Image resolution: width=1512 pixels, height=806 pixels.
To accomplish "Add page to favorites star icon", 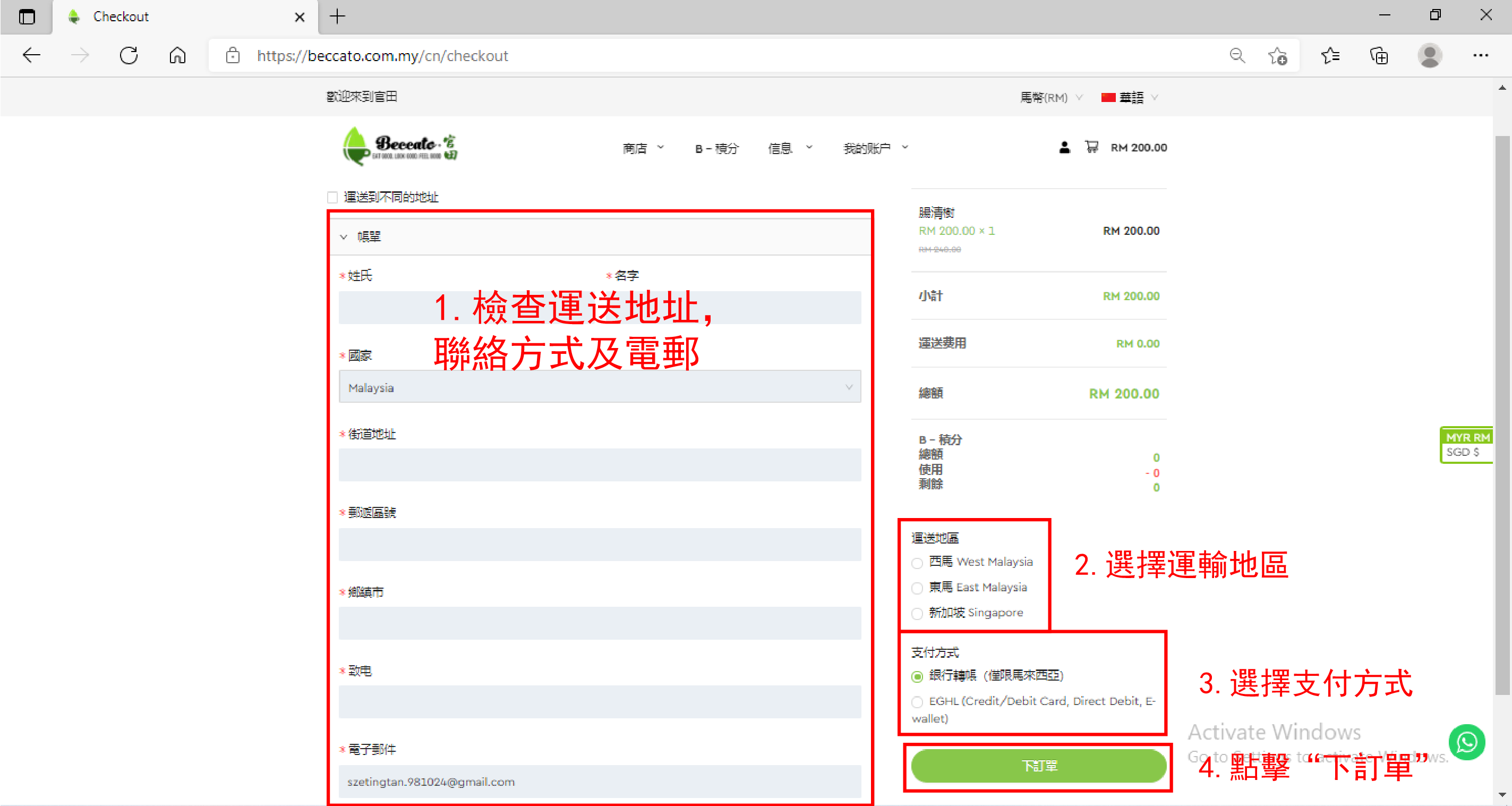I will coord(1277,56).
